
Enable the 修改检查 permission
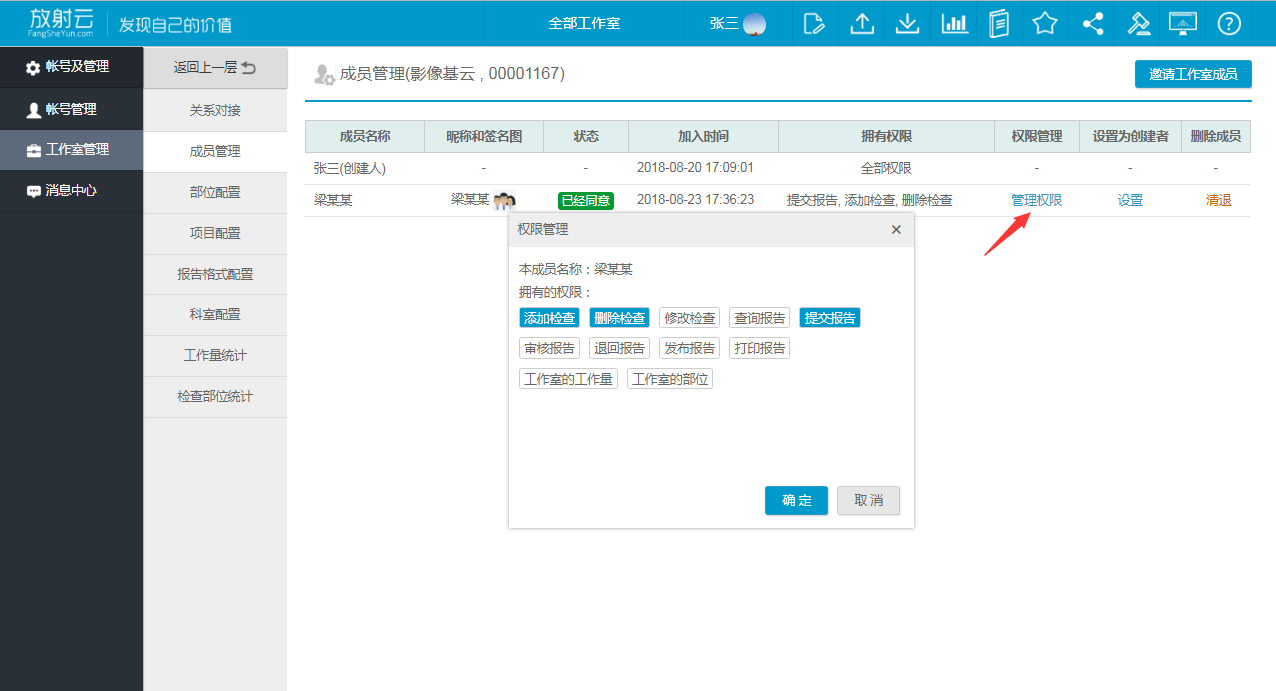689,318
